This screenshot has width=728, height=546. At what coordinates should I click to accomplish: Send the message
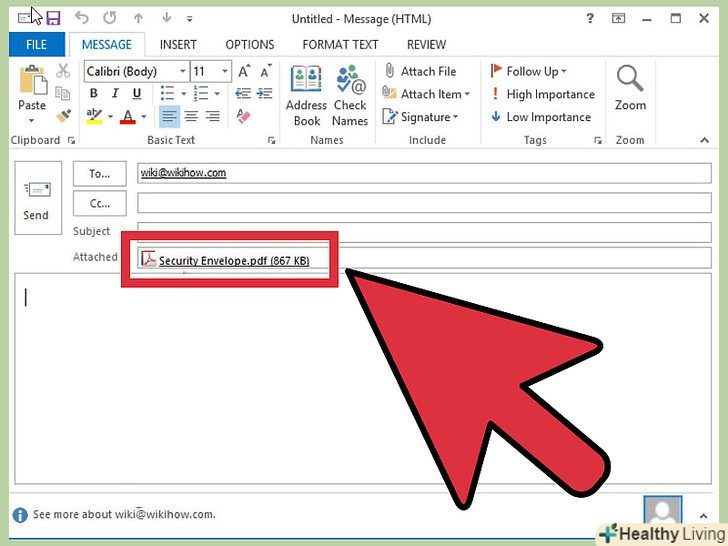(x=38, y=198)
